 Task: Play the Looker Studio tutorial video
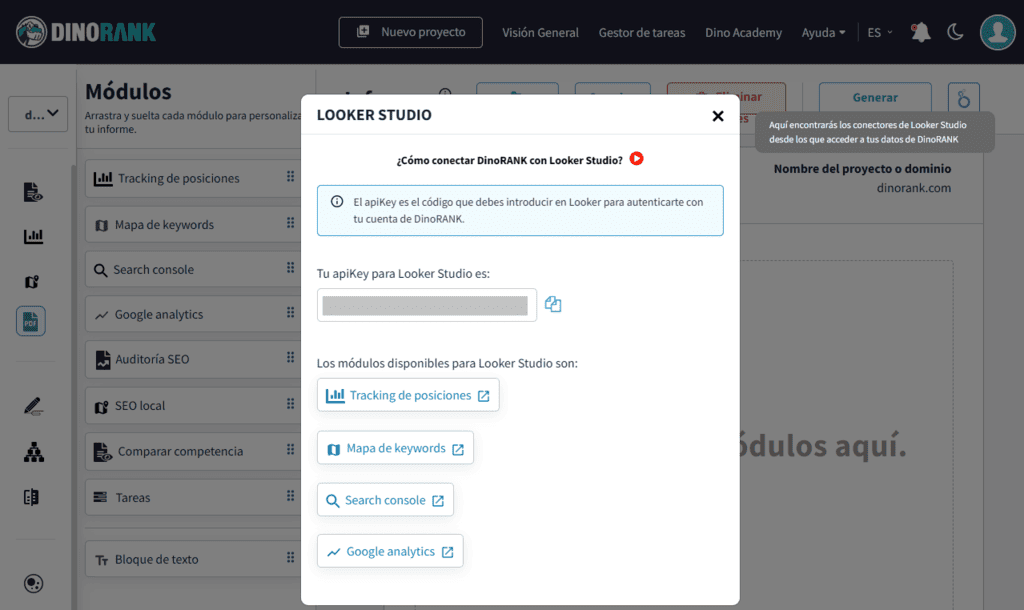pos(636,159)
